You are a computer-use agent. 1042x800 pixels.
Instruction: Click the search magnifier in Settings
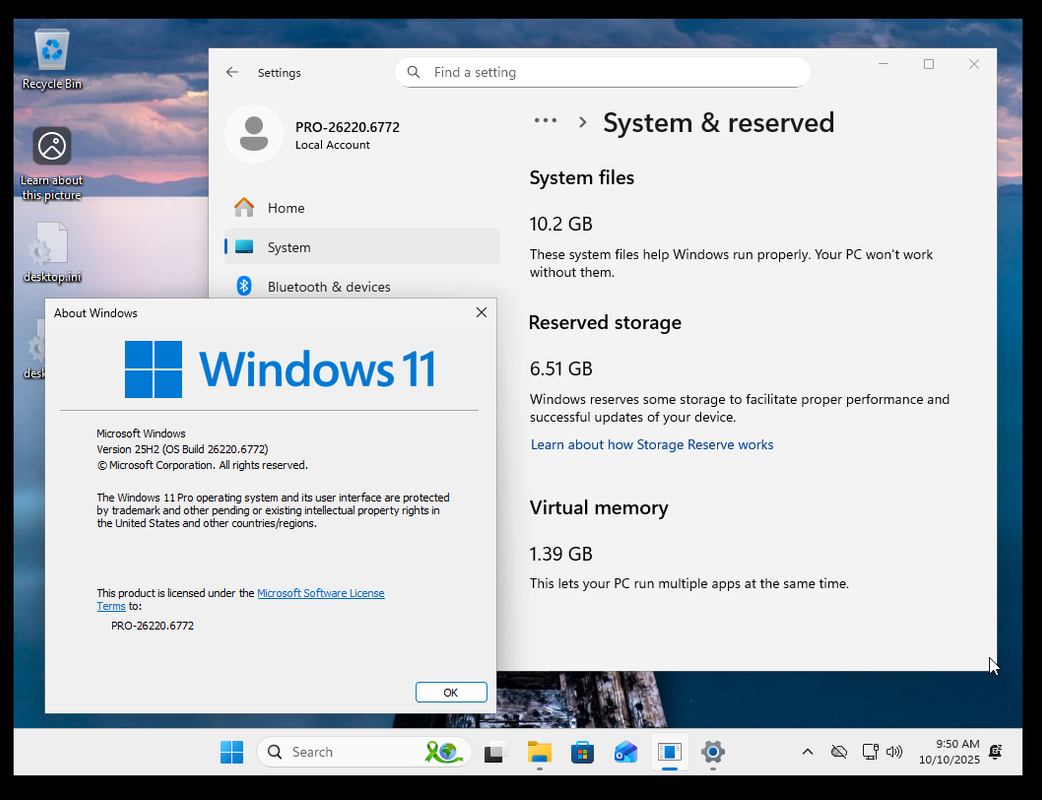tap(413, 72)
